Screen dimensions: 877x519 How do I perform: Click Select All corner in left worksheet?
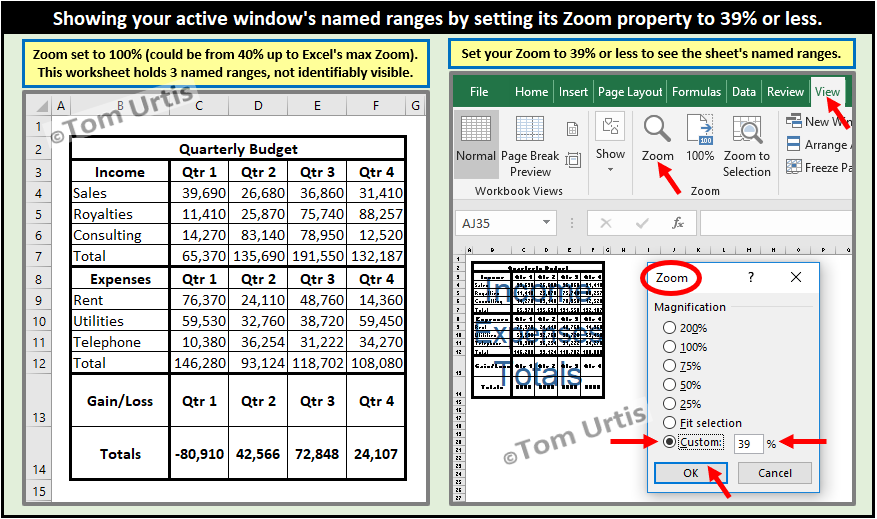(39, 106)
